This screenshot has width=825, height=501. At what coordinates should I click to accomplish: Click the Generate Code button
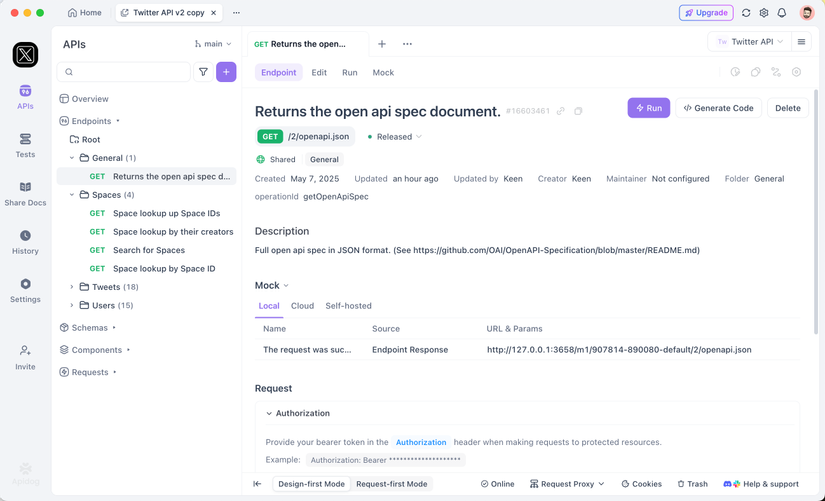pyautogui.click(x=718, y=108)
